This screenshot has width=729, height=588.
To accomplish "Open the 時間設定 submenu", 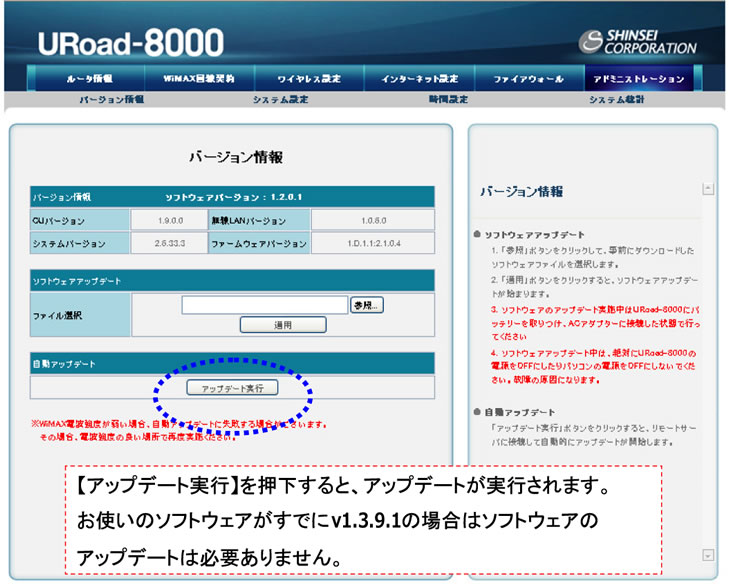I will 448,99.
